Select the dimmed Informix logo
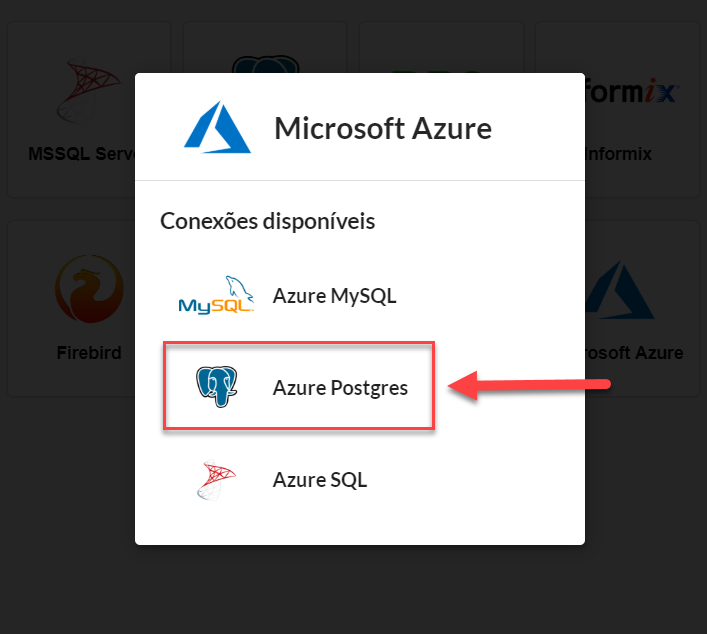The width and height of the screenshot is (707, 634). pyautogui.click(x=631, y=92)
